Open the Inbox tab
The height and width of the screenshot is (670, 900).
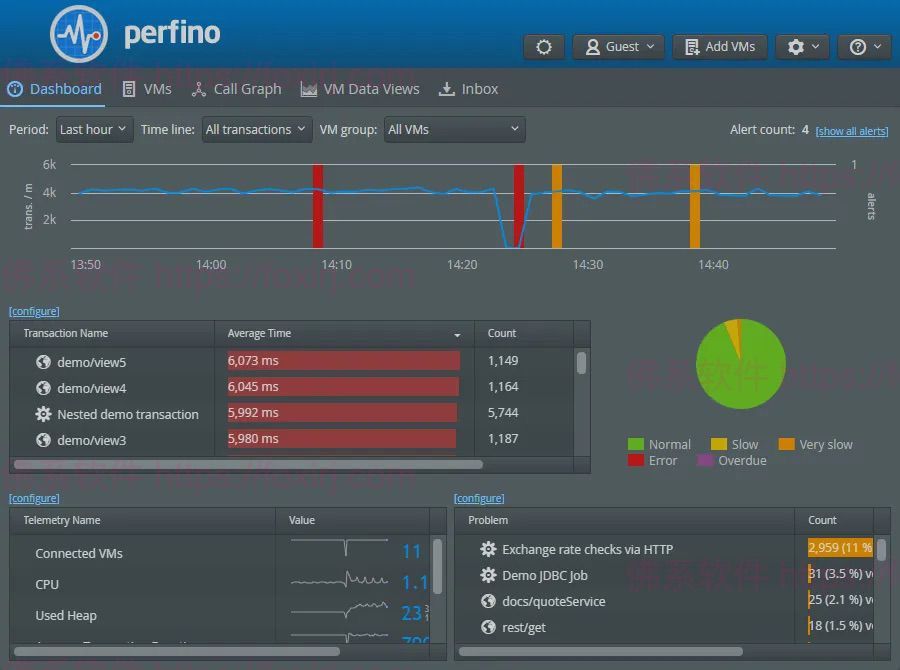(x=468, y=88)
